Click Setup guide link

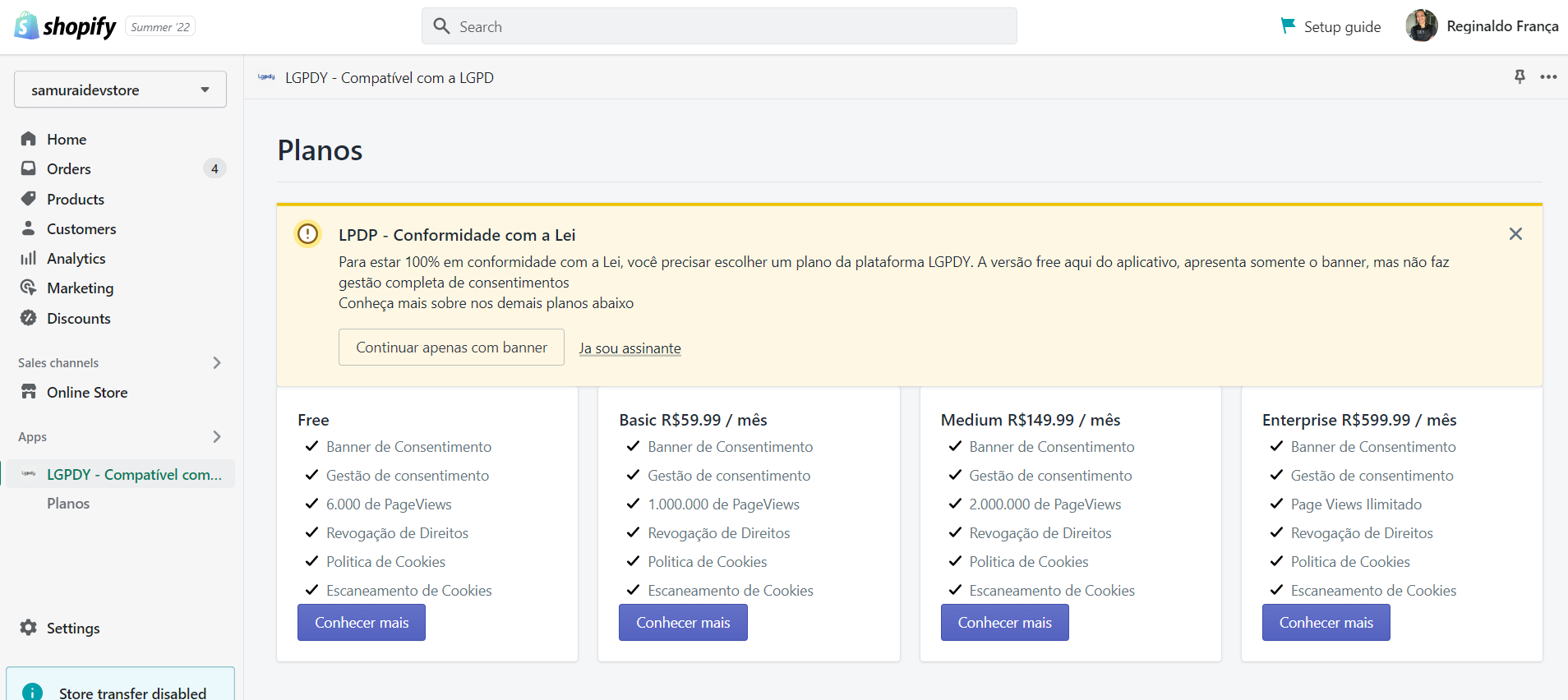[x=1331, y=26]
